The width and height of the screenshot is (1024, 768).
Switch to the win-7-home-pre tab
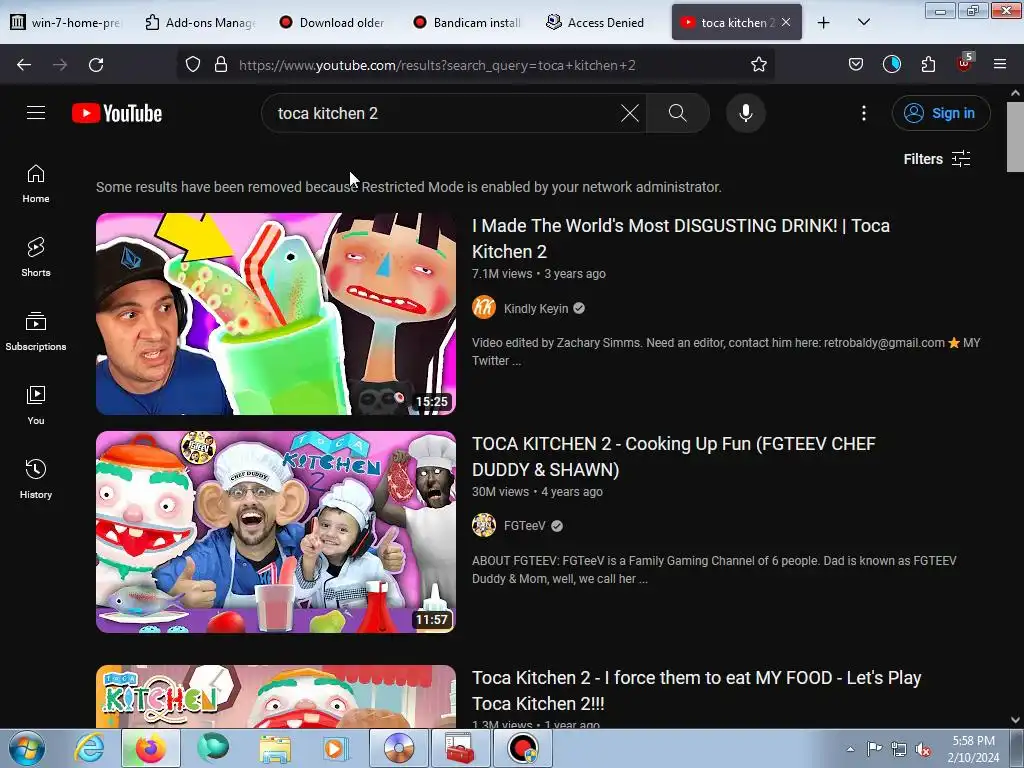point(66,23)
